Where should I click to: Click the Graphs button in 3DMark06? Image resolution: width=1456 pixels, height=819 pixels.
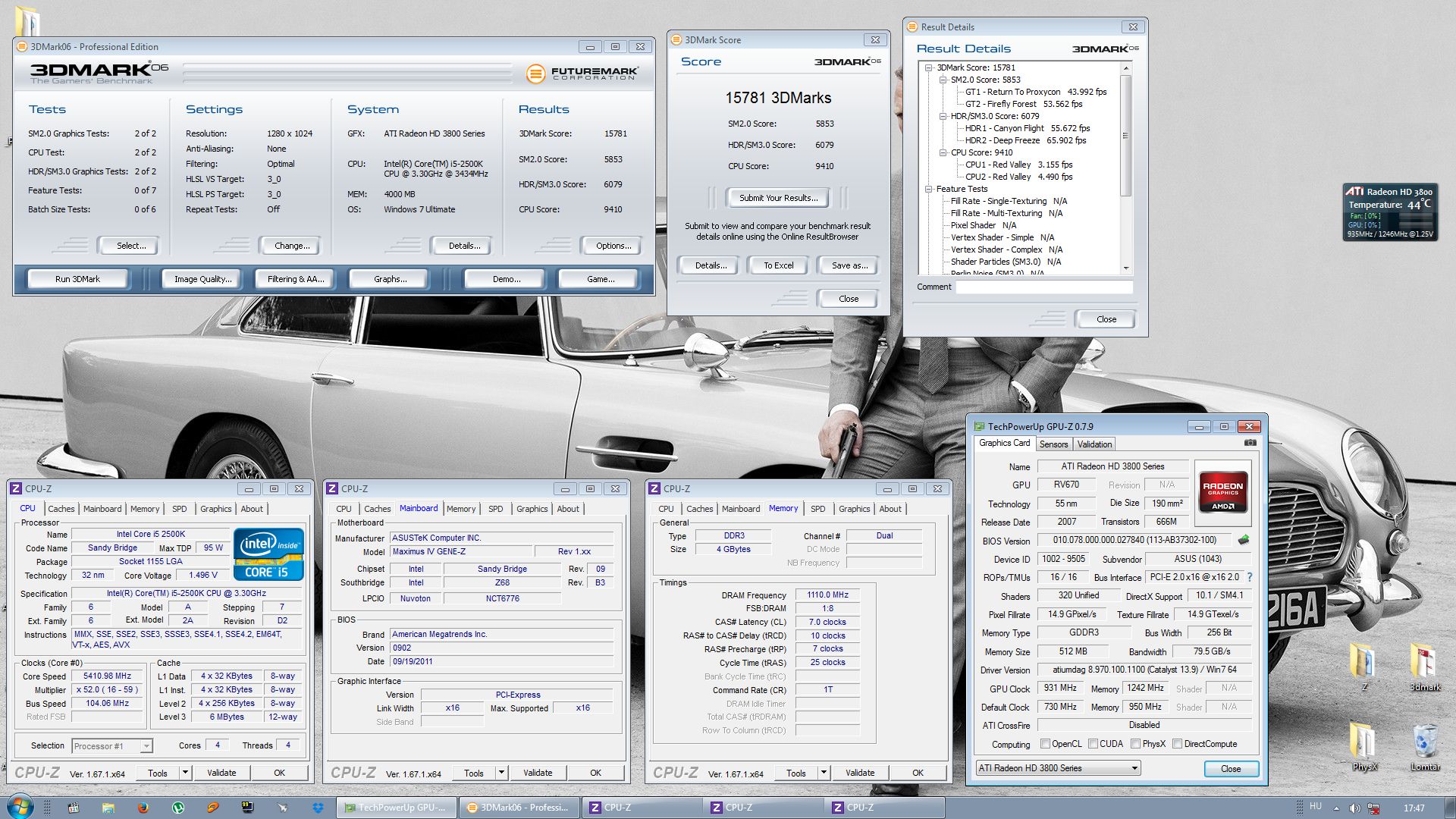pyautogui.click(x=390, y=279)
